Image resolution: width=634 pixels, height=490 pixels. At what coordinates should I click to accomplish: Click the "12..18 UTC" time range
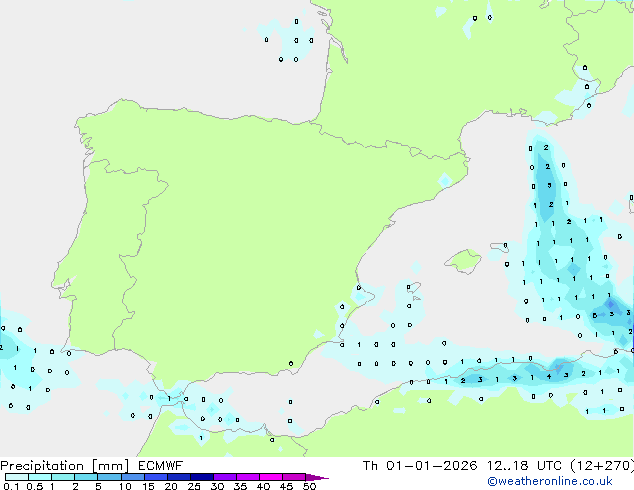(524, 466)
